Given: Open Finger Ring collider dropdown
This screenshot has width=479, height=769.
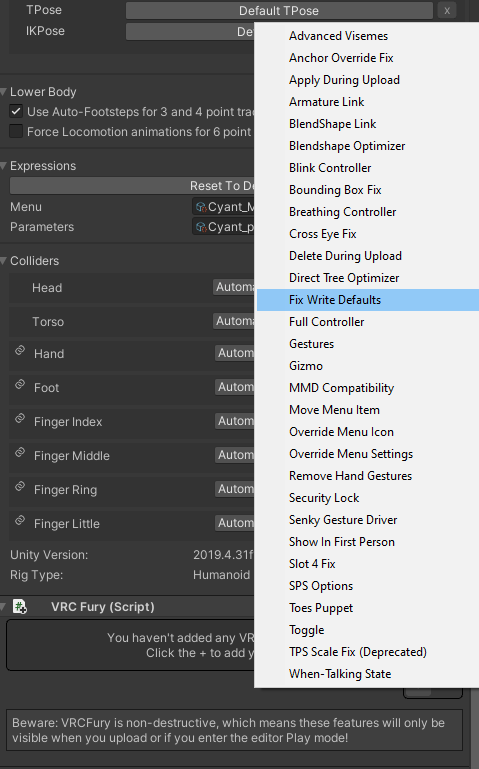Looking at the screenshot, I should 235,488.
